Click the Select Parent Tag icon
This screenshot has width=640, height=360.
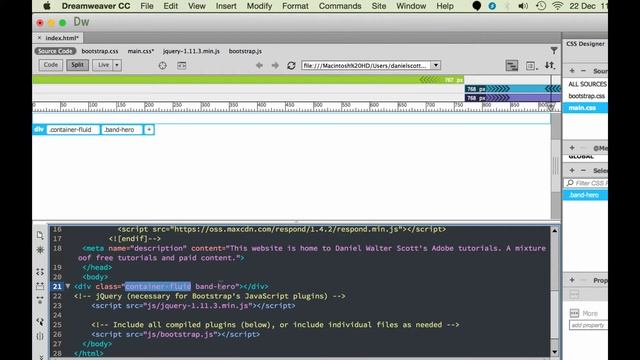coord(40,322)
